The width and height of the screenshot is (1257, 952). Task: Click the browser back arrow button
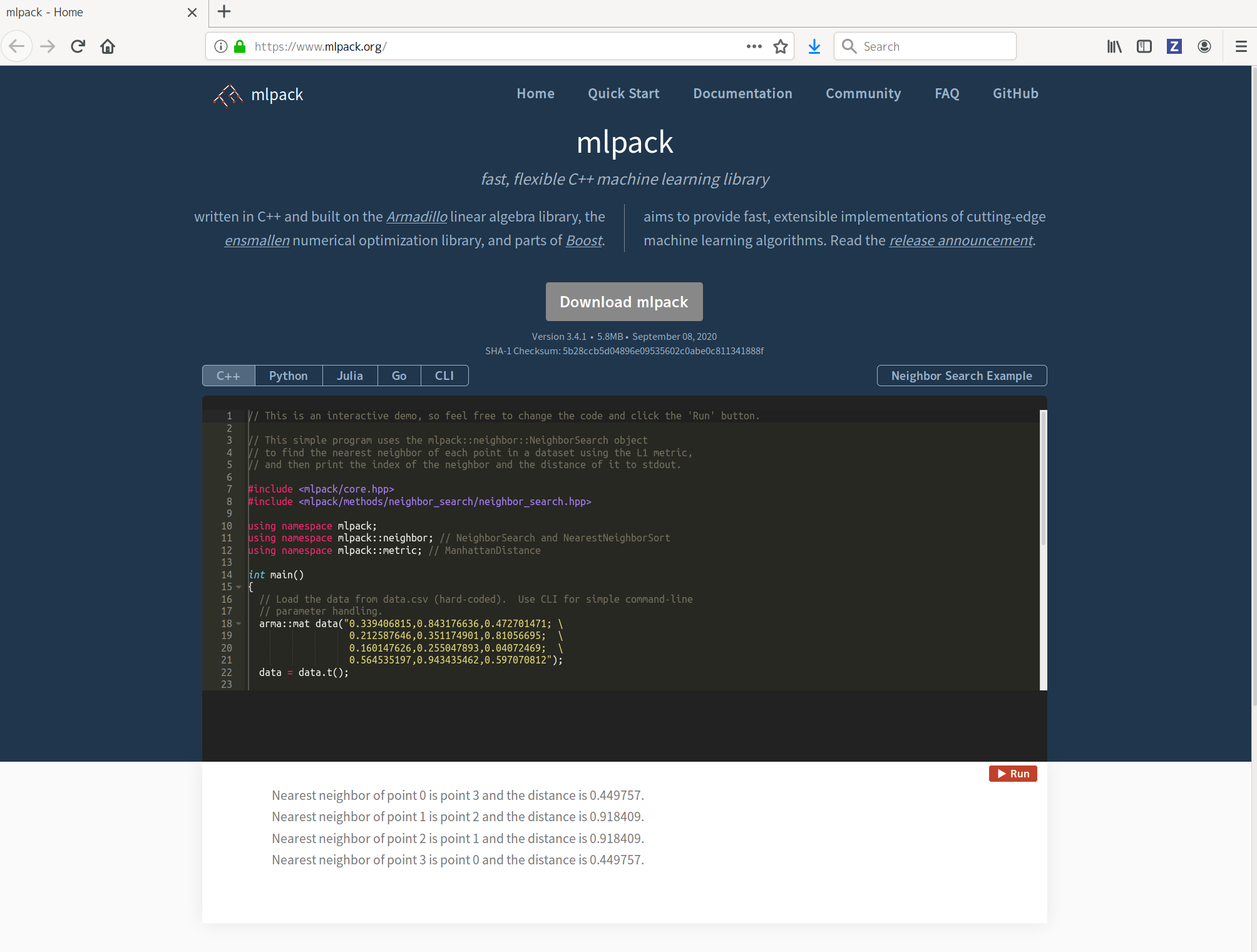(x=17, y=46)
